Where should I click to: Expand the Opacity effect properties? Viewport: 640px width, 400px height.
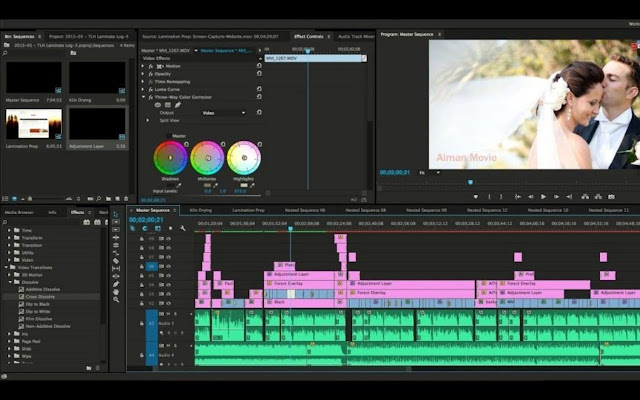tap(143, 74)
